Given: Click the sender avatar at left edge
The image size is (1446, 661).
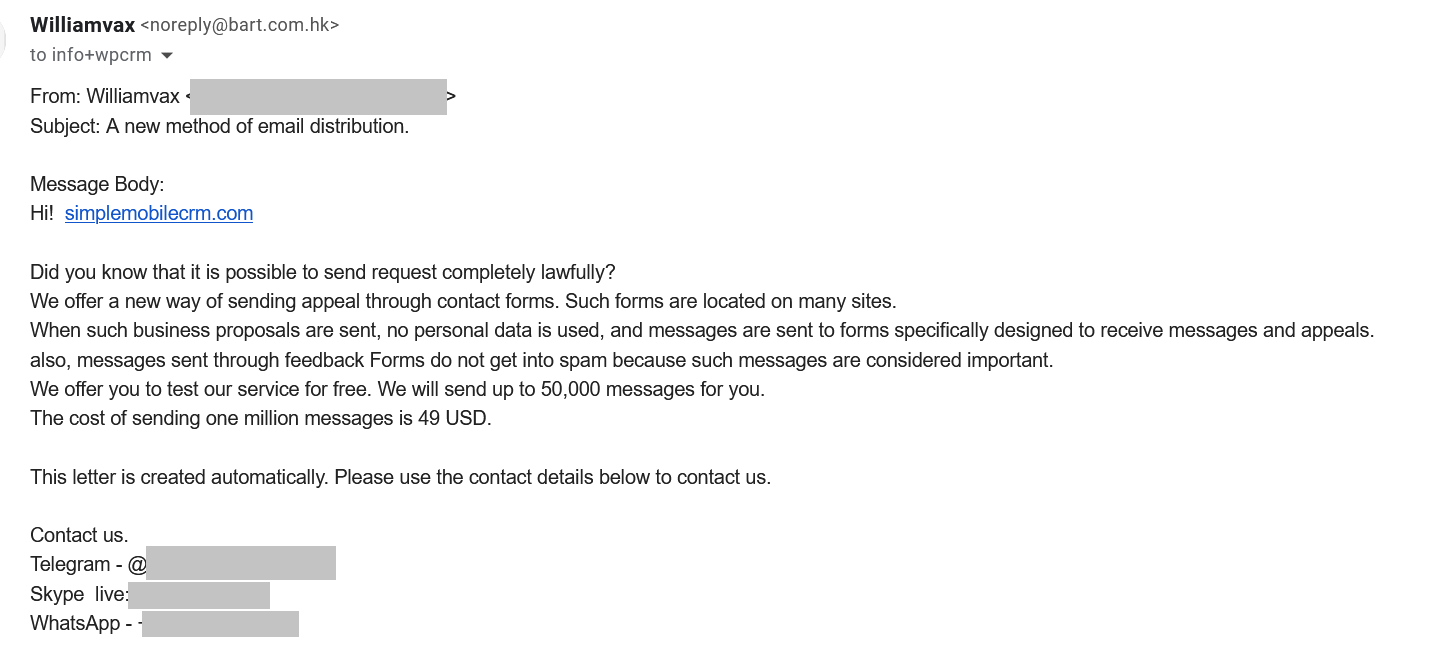Looking at the screenshot, I should pyautogui.click(x=3, y=39).
